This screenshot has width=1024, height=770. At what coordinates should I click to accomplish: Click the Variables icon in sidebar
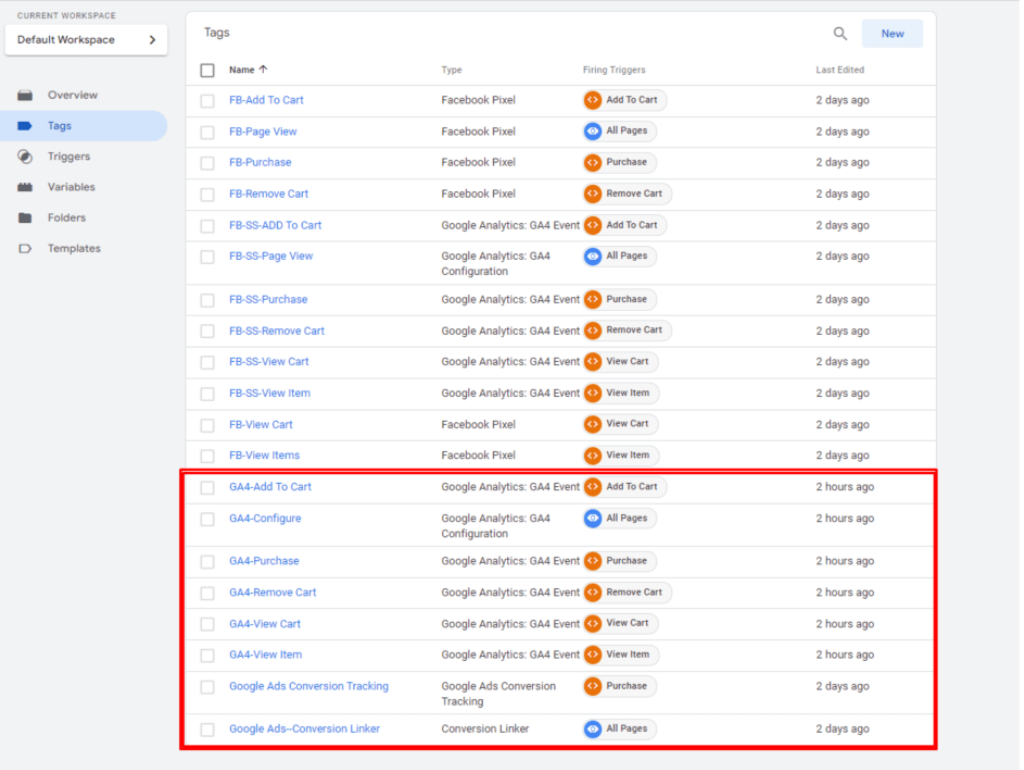(26, 187)
